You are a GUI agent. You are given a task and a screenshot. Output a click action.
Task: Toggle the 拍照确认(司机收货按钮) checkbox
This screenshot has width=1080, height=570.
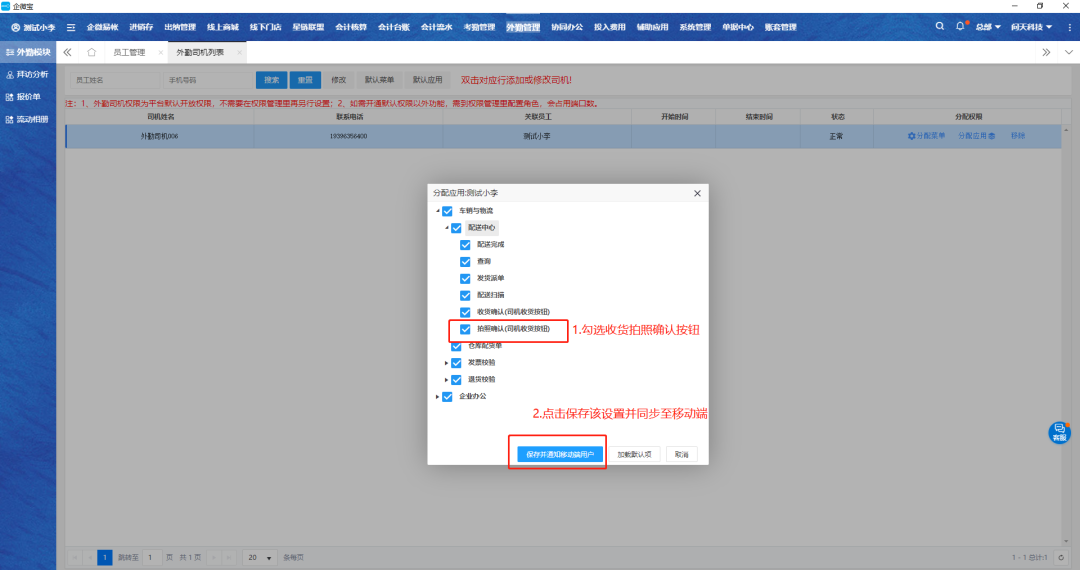pyautogui.click(x=465, y=329)
